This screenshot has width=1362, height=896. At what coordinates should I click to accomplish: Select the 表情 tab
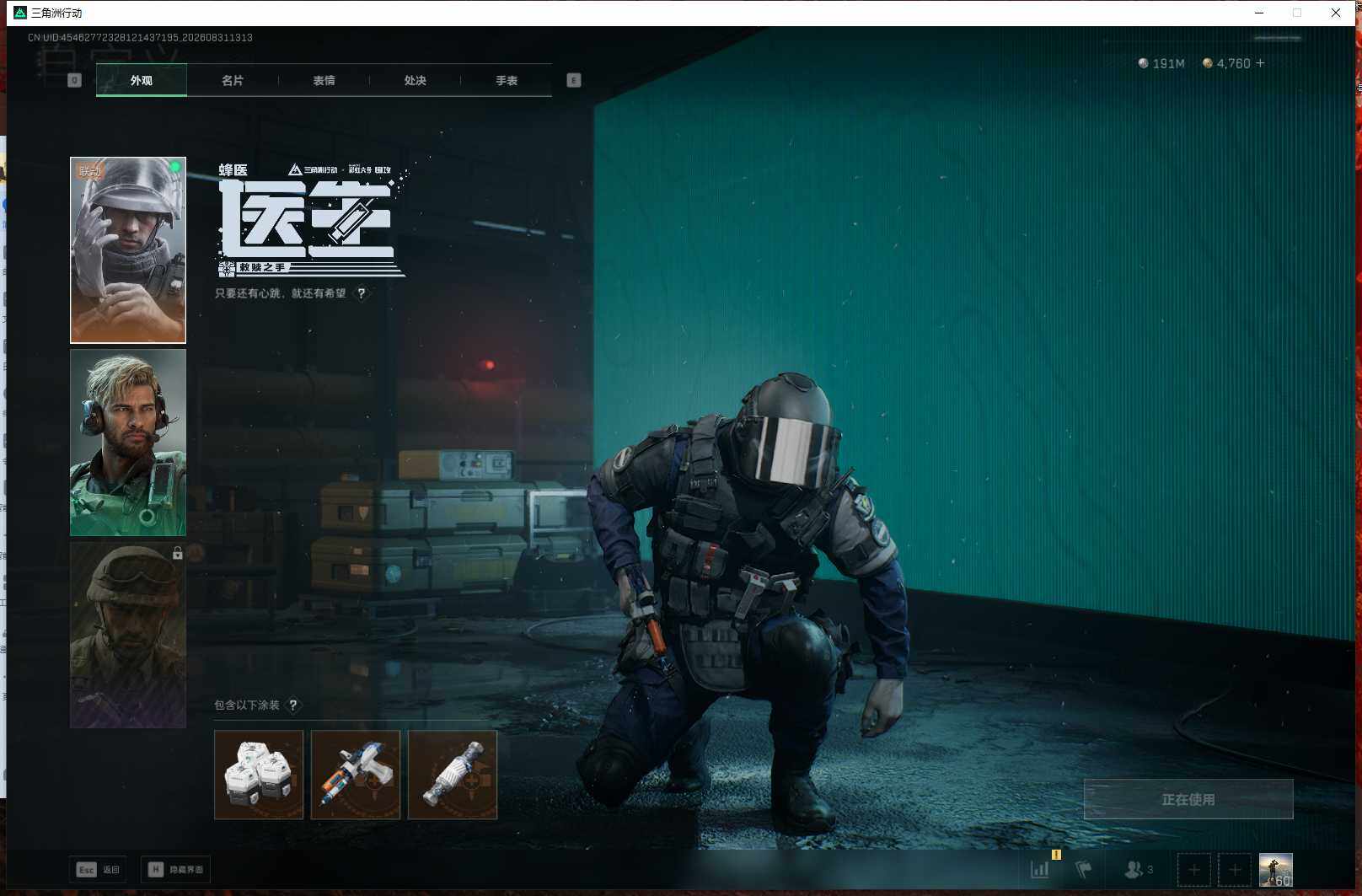click(324, 80)
